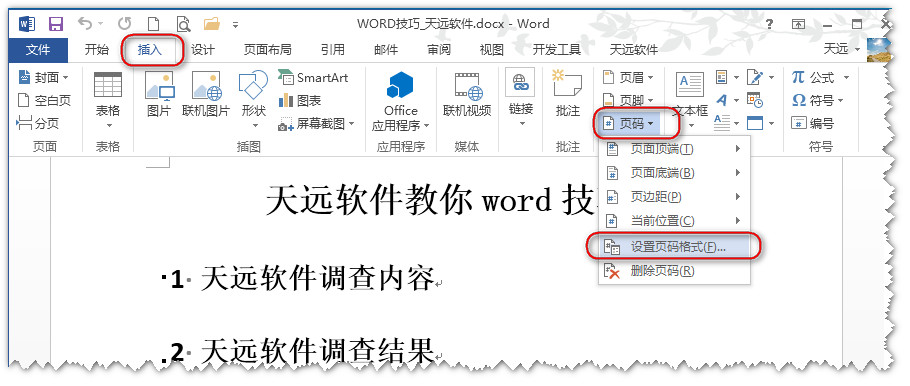Select the 开发工具 tab
Screen dimensions: 910x386
(557, 50)
